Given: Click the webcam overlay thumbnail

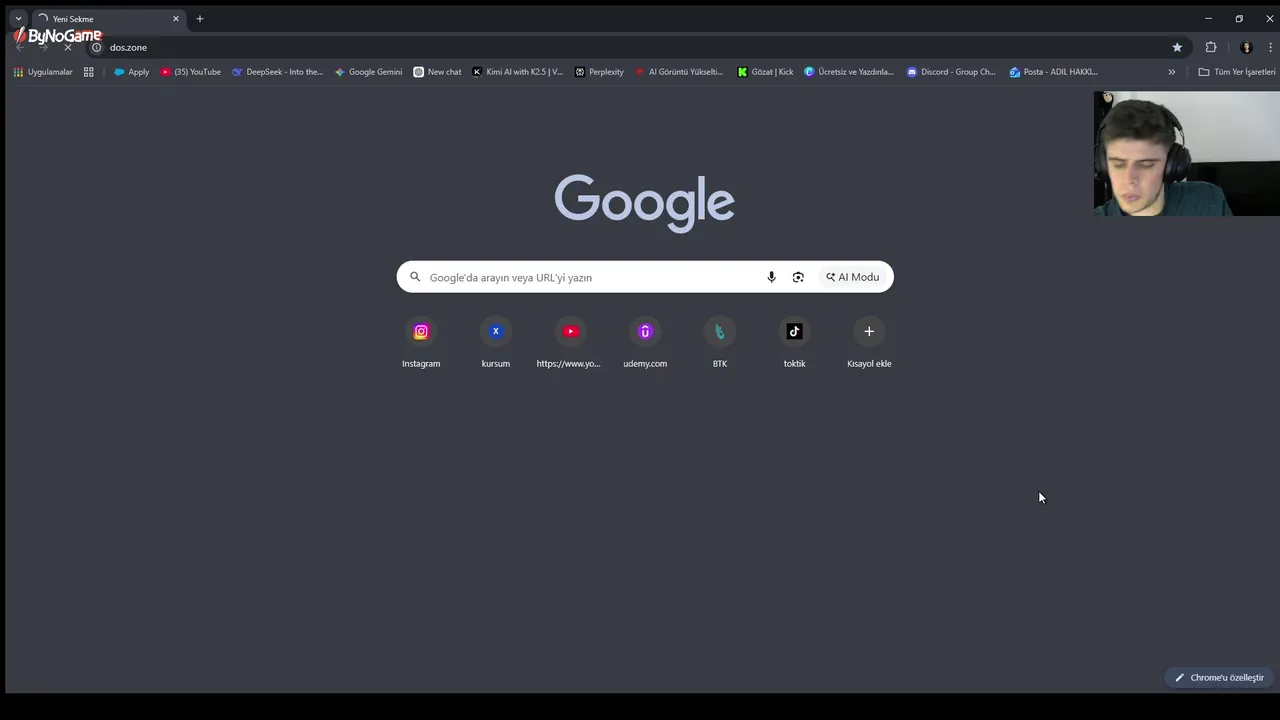Looking at the screenshot, I should (x=1187, y=154).
